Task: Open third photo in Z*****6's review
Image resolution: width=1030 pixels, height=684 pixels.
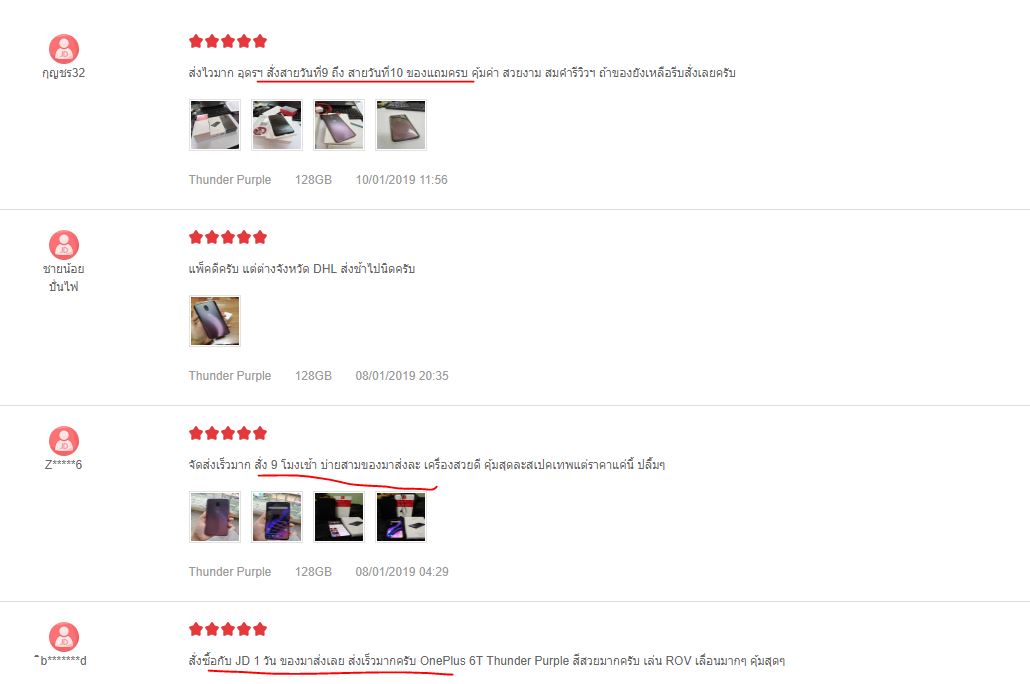Action: coord(339,516)
